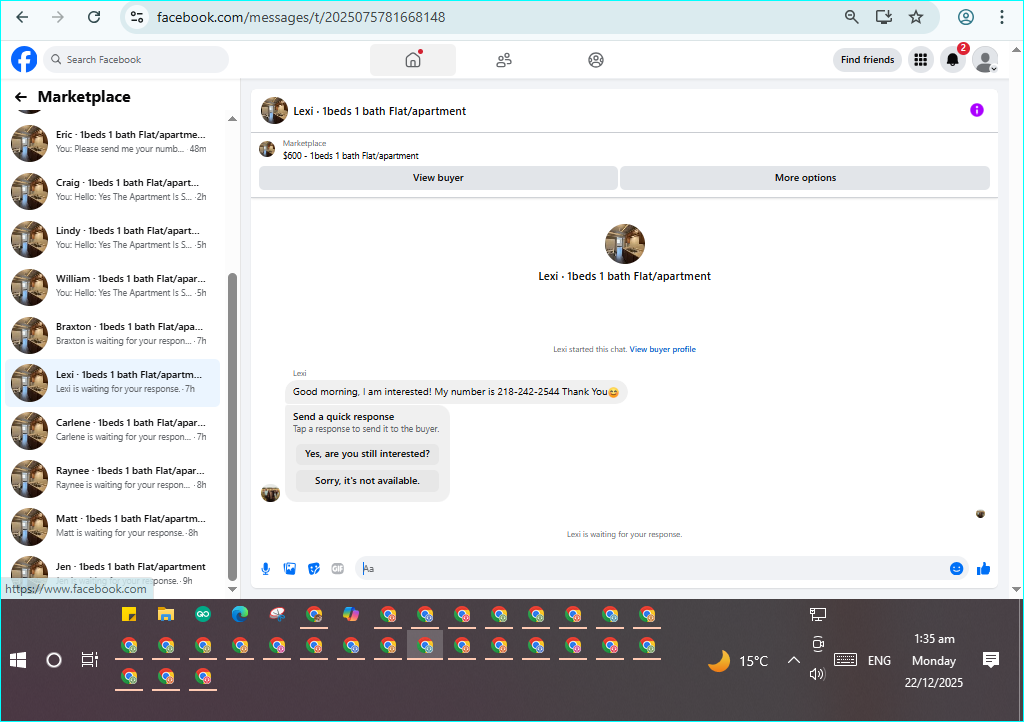Open Lindy's apartment conversation
Viewport: 1024px width, 722px height.
click(112, 238)
